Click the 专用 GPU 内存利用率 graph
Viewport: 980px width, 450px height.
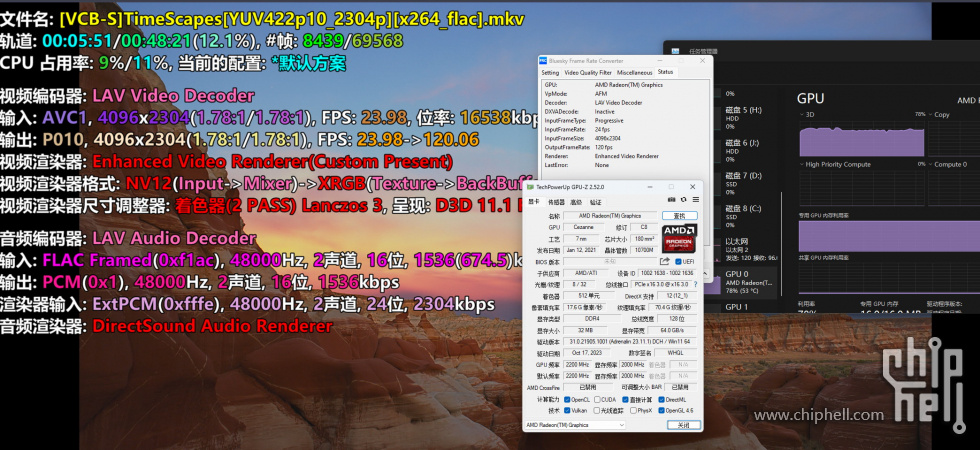889,236
